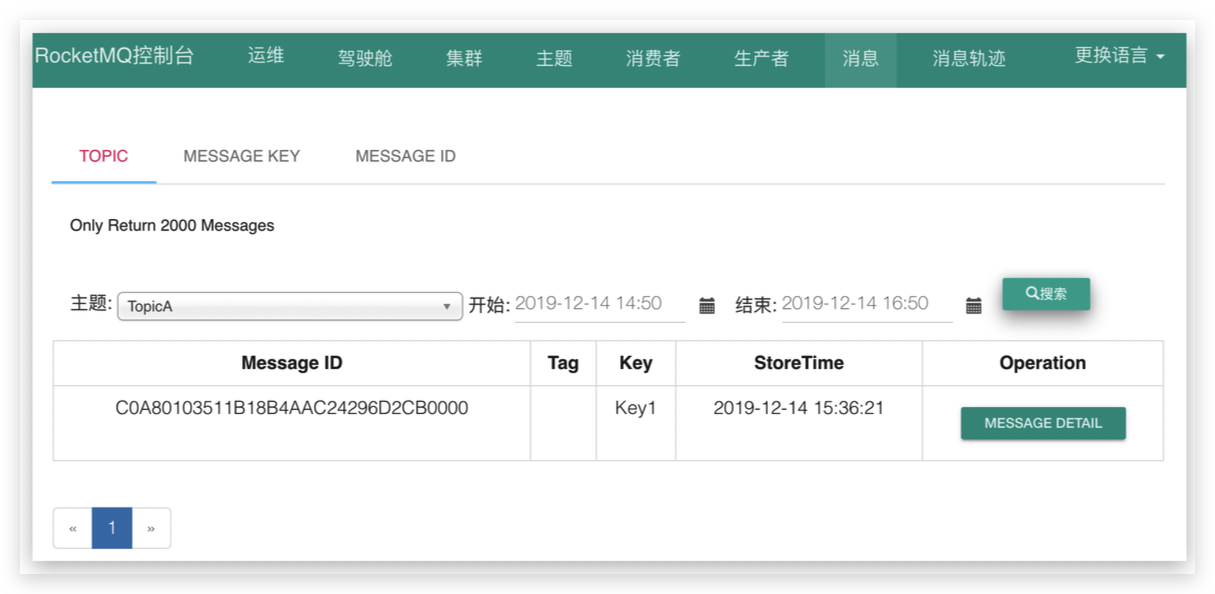Navigate to the 消费者 menu item
This screenshot has height=594, width=1215.
pos(652,58)
